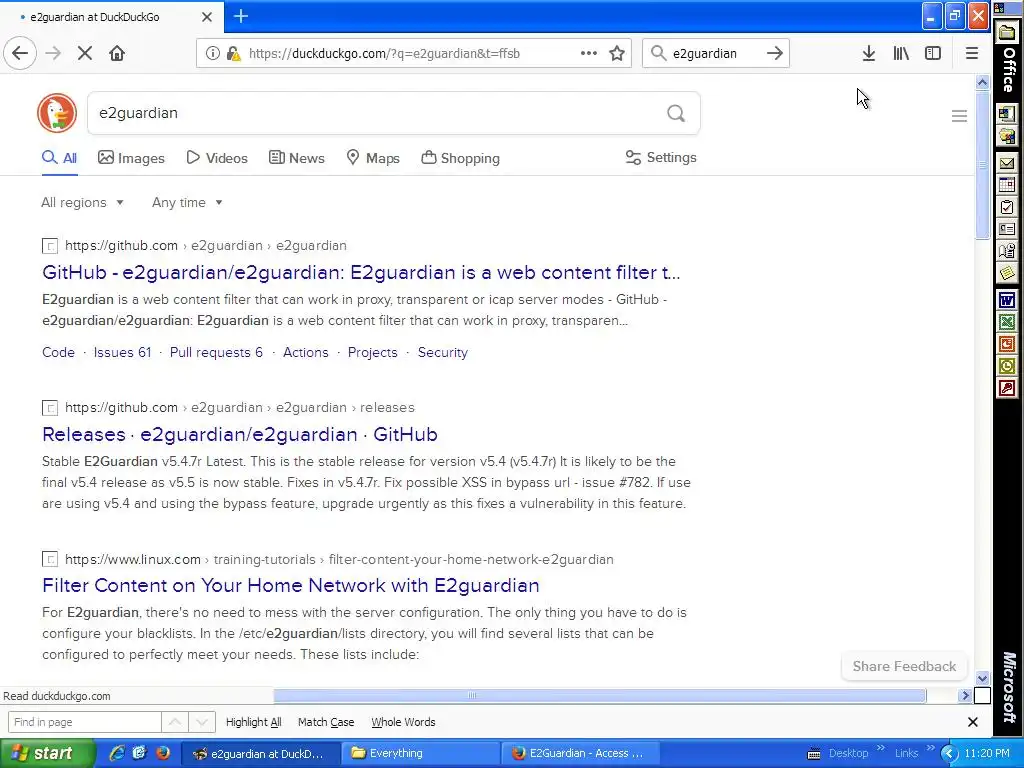
Task: Open the Actions sublink
Action: coord(306,353)
